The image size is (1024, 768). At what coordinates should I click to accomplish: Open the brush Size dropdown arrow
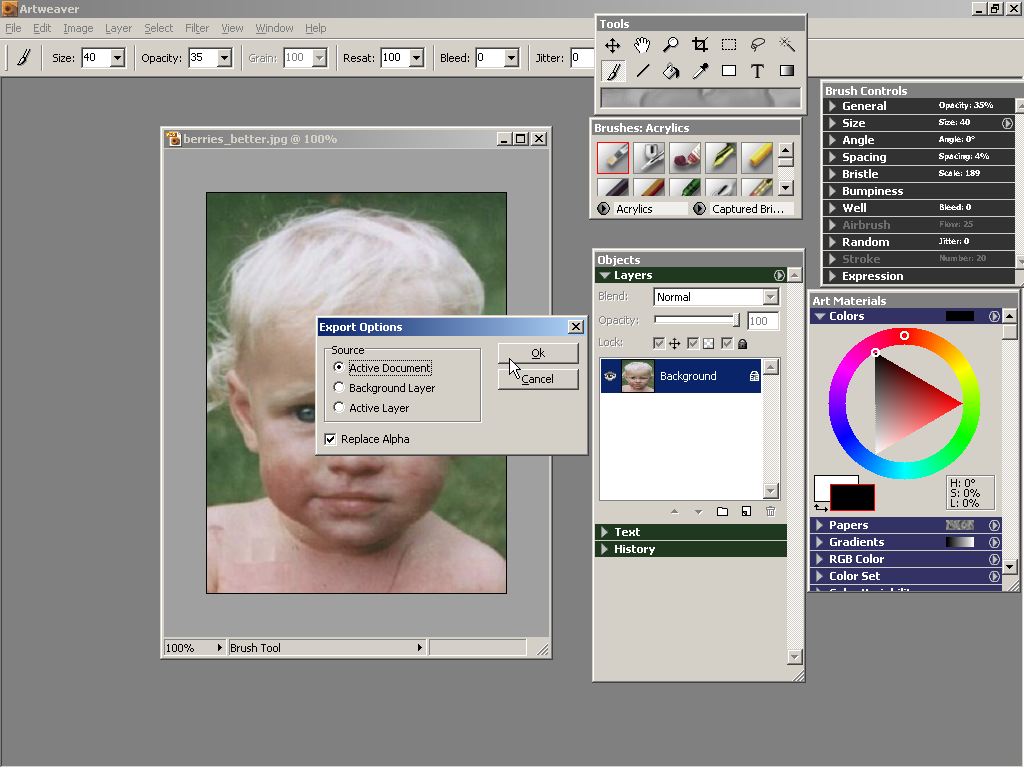(x=117, y=58)
